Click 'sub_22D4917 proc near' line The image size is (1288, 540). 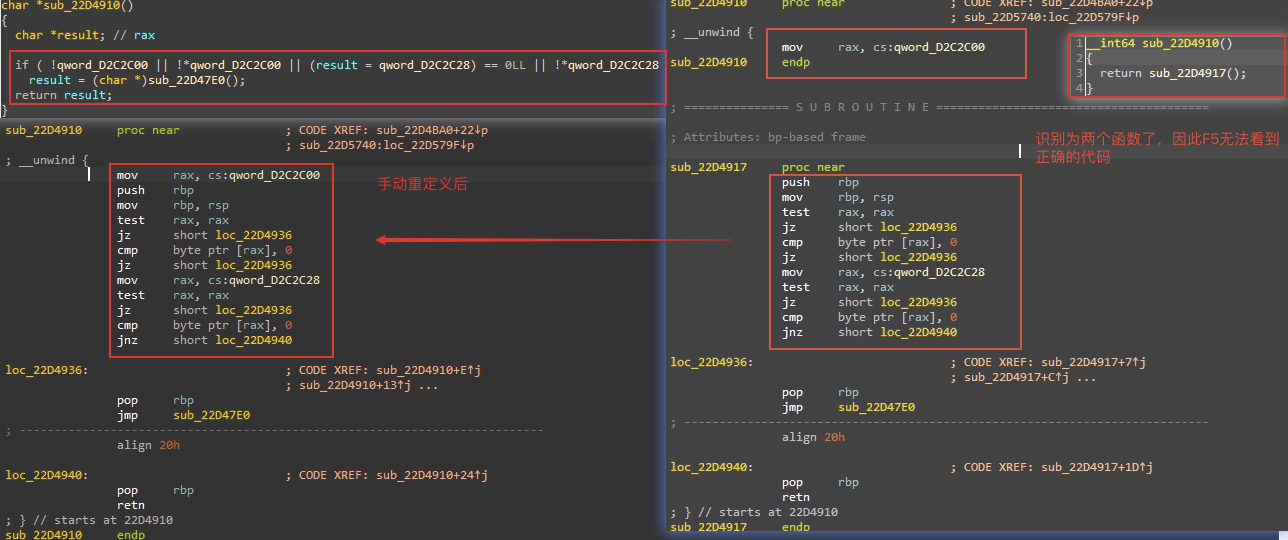(x=758, y=167)
